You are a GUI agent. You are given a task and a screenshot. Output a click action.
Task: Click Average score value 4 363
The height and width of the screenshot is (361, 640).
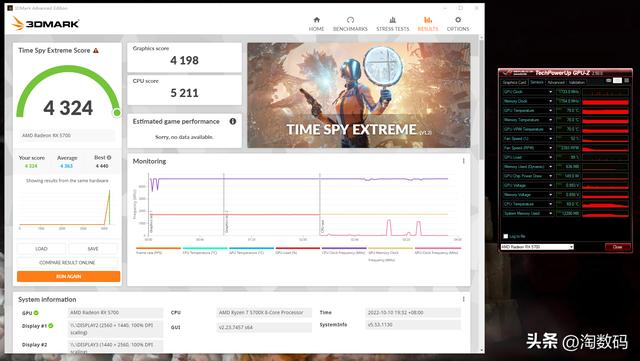click(x=66, y=166)
